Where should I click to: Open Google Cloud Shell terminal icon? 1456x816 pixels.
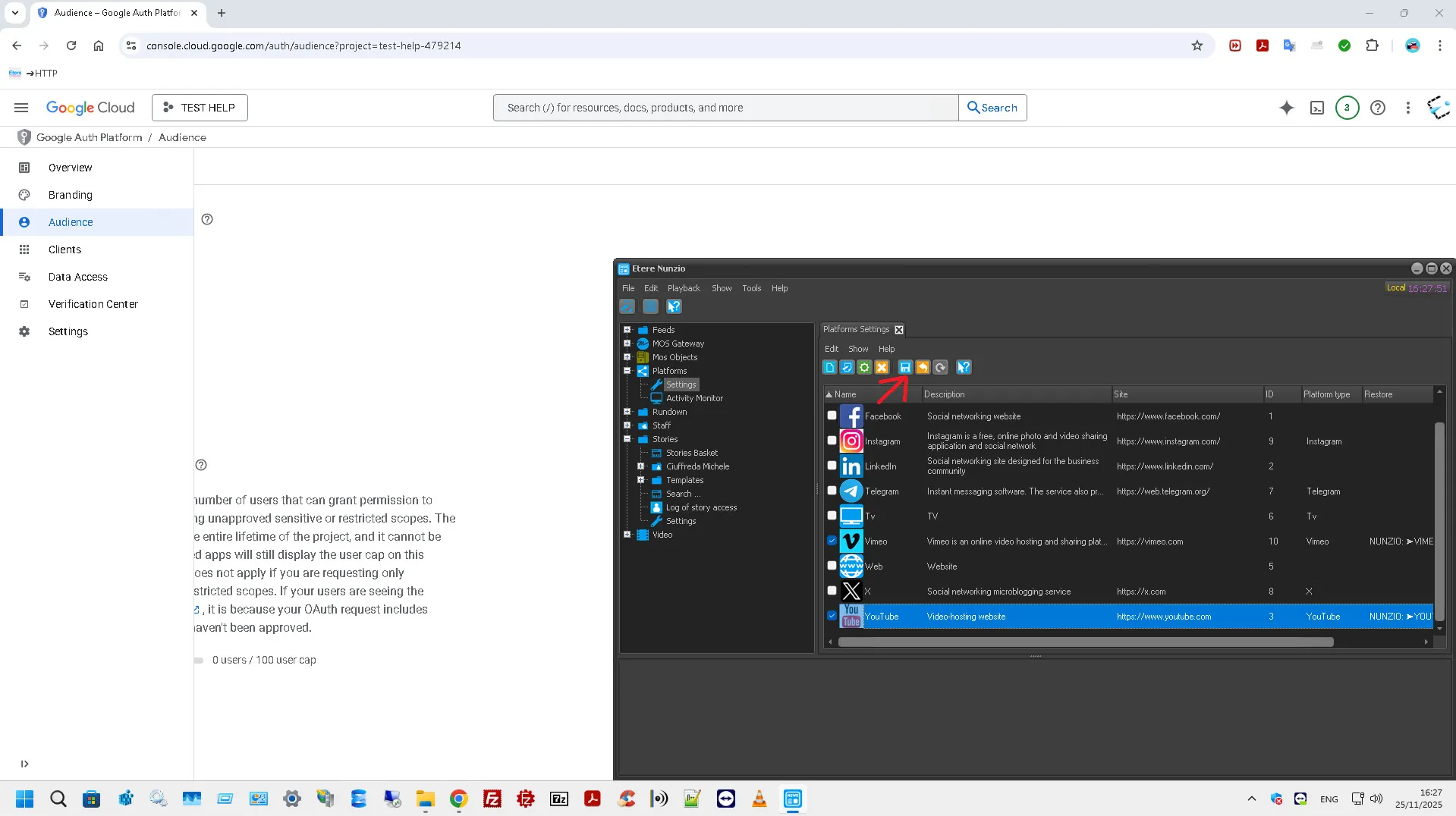click(x=1317, y=108)
